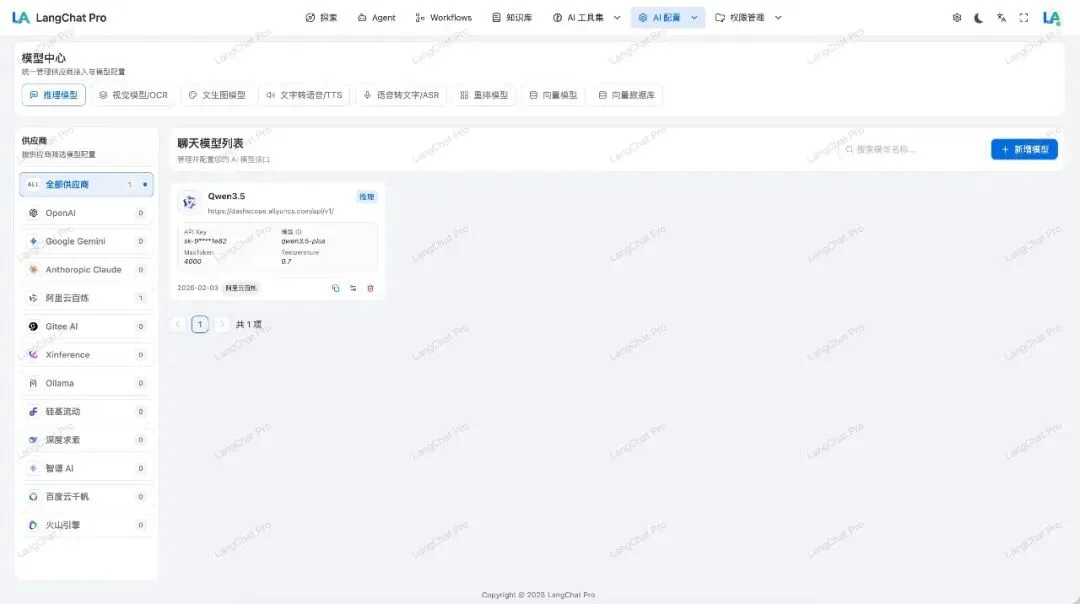
Task: Click the 新增模型 button
Action: tap(1024, 149)
